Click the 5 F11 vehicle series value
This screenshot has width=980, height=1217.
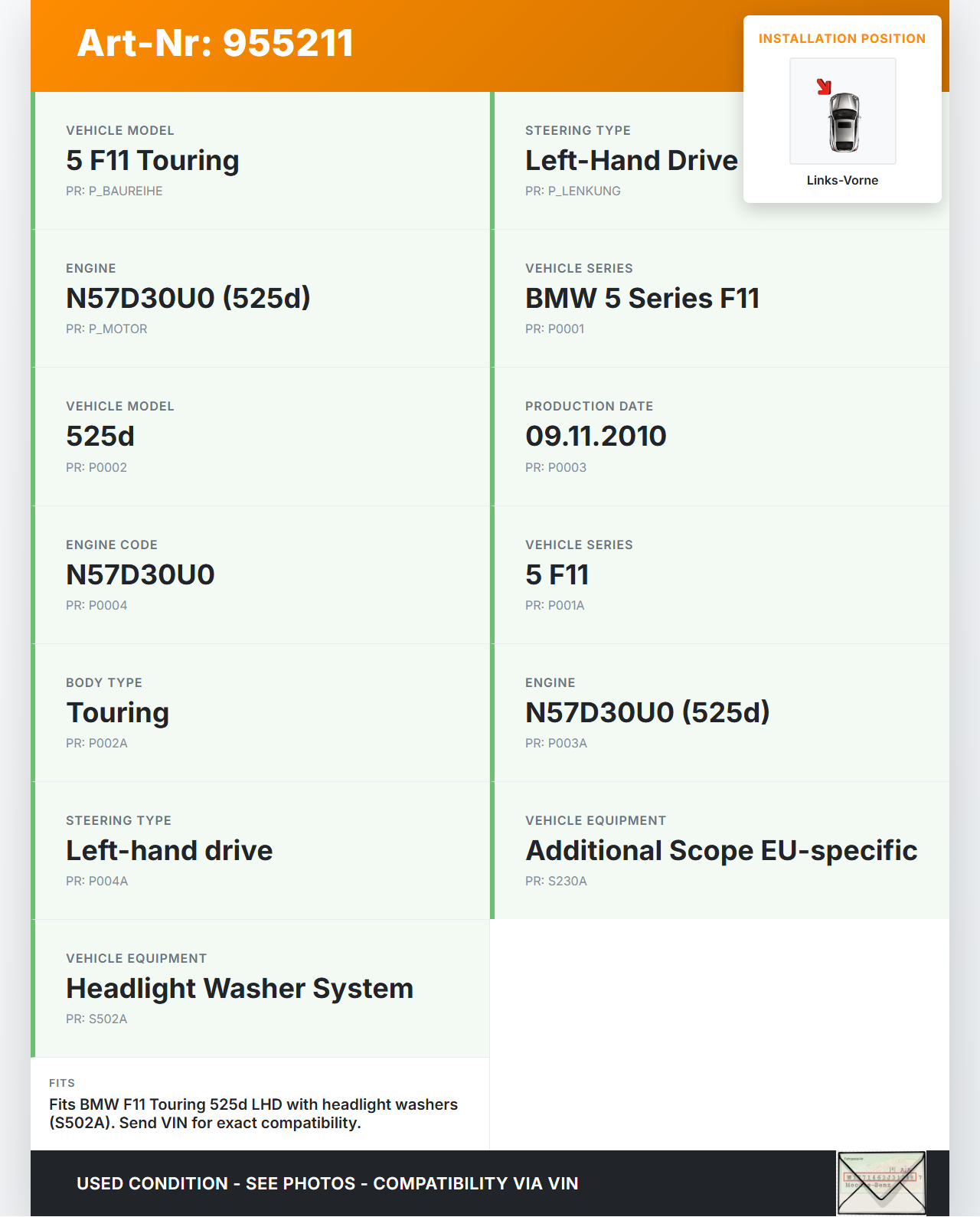[x=557, y=575]
